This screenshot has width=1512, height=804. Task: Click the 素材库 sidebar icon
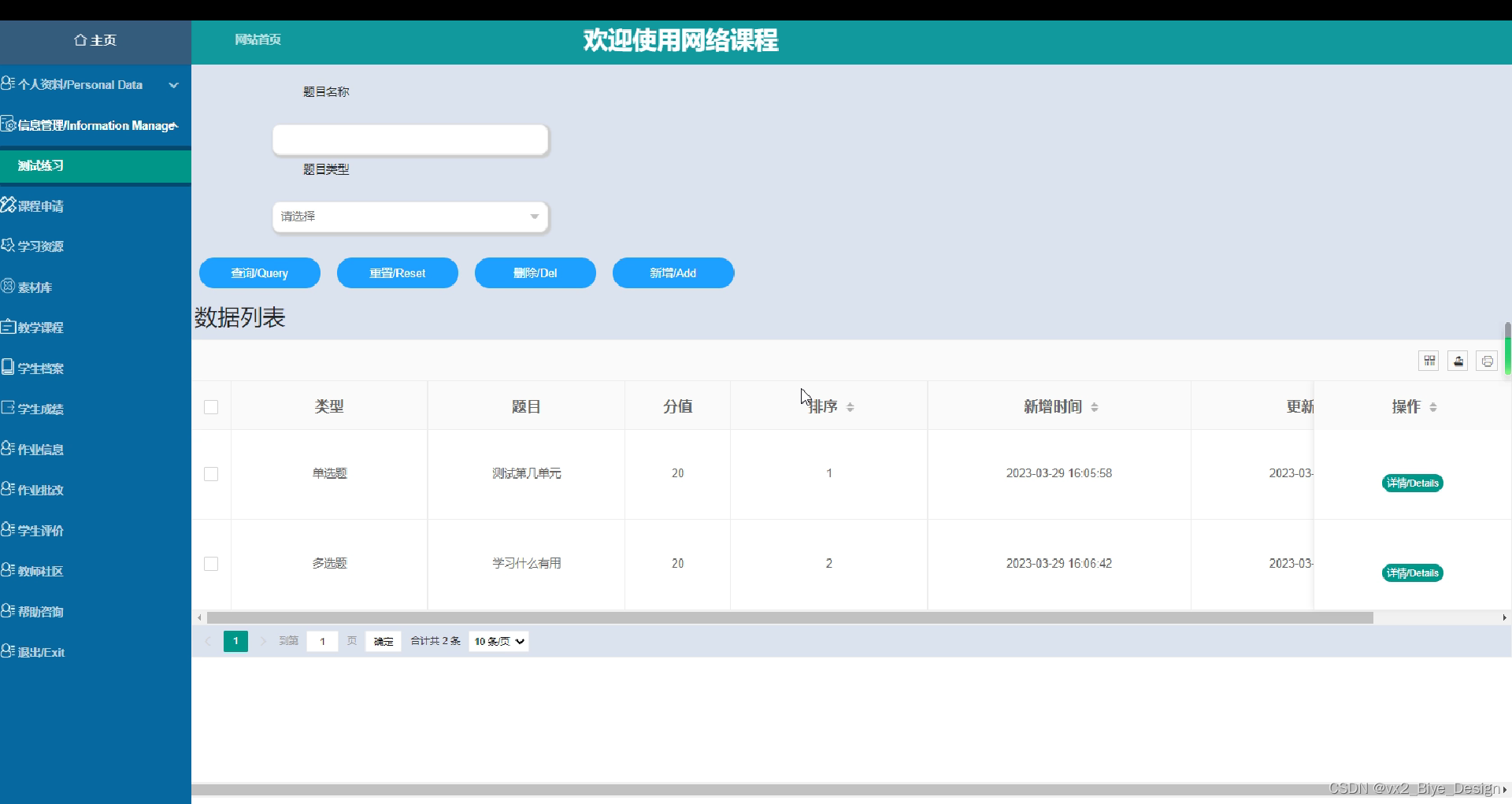(8, 287)
